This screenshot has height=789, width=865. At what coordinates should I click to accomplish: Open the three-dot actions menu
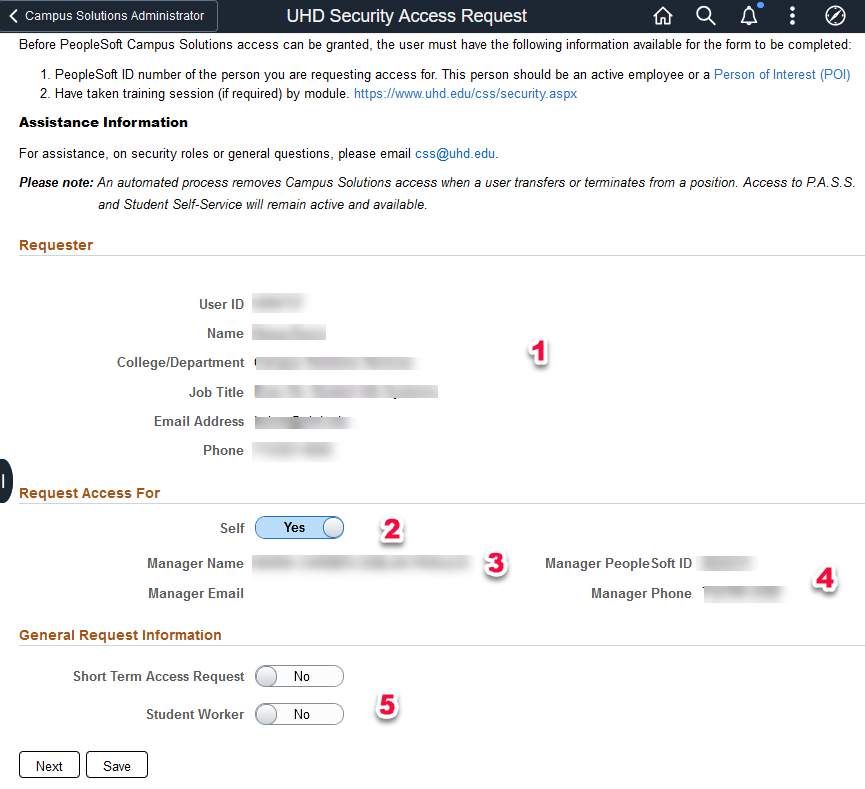pos(792,16)
